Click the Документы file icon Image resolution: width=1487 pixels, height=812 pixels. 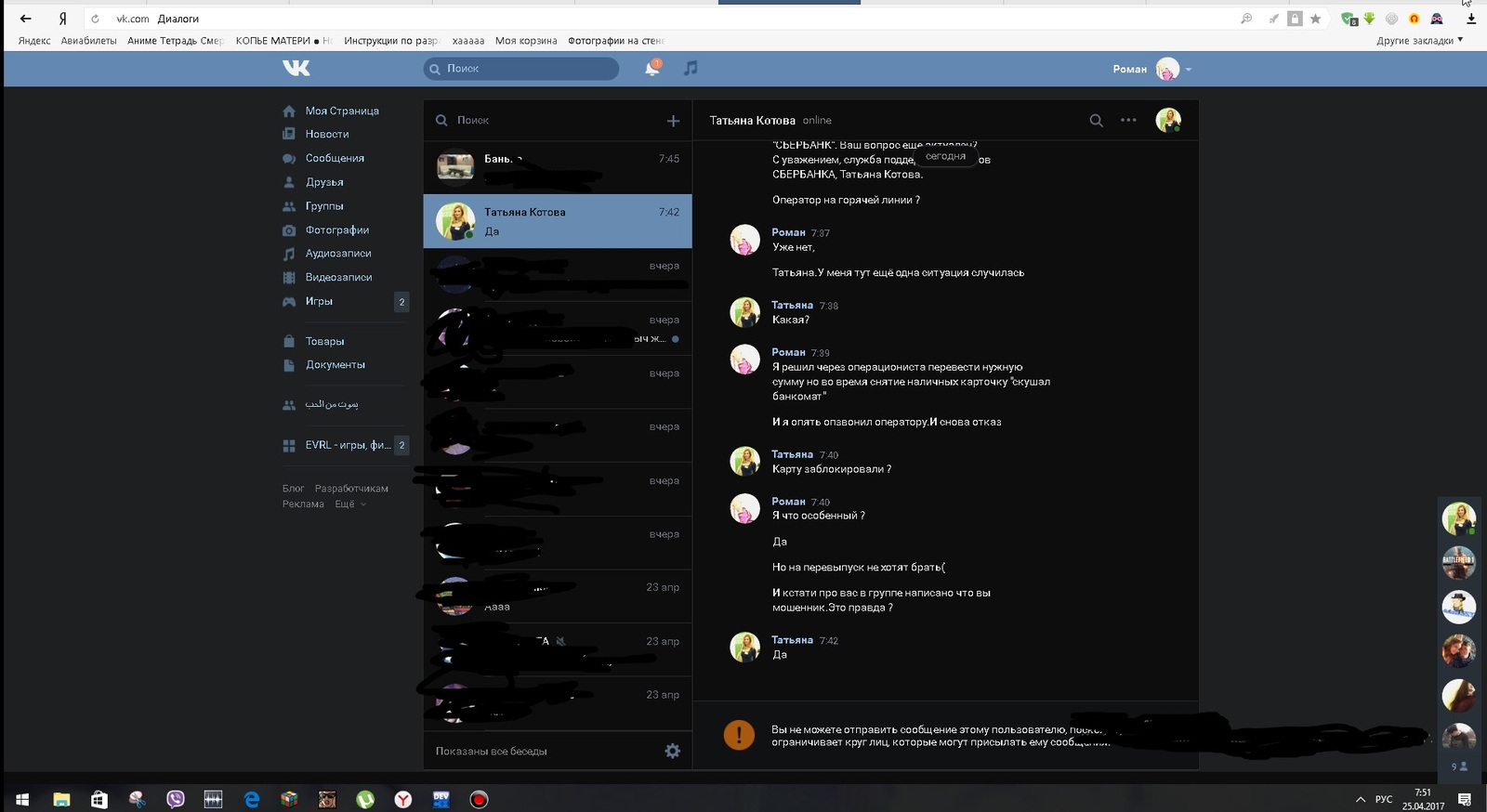[x=289, y=365]
